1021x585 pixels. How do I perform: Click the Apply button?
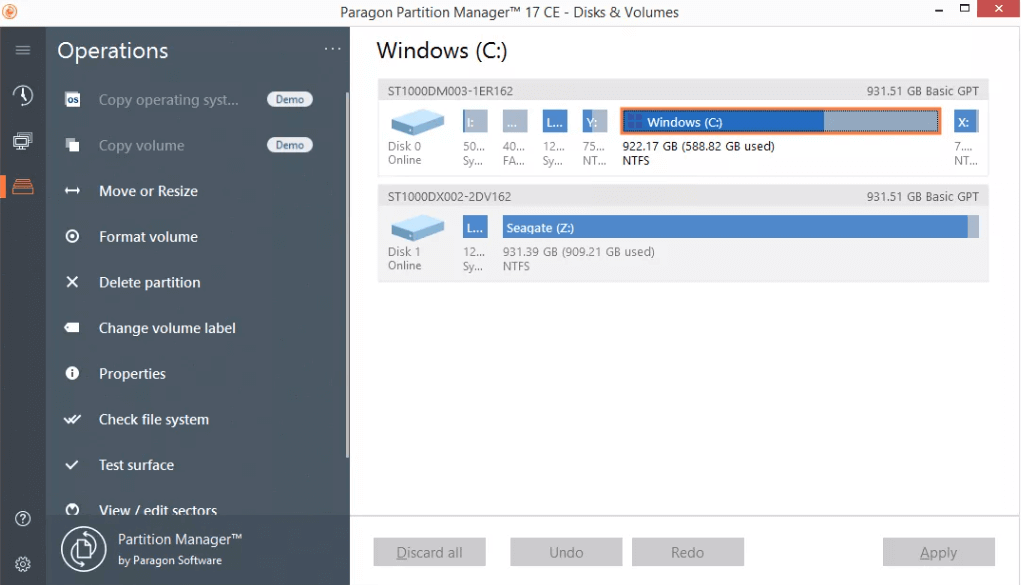tap(938, 552)
